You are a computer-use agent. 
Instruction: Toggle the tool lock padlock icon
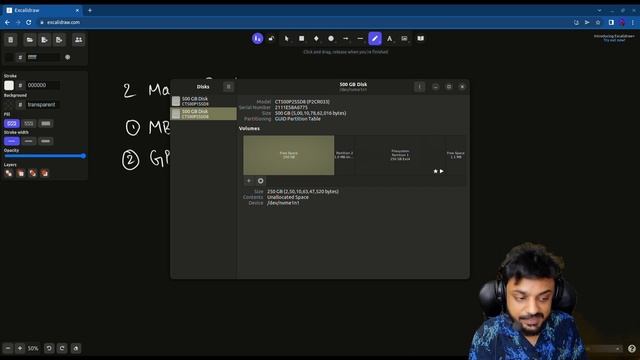click(271, 38)
